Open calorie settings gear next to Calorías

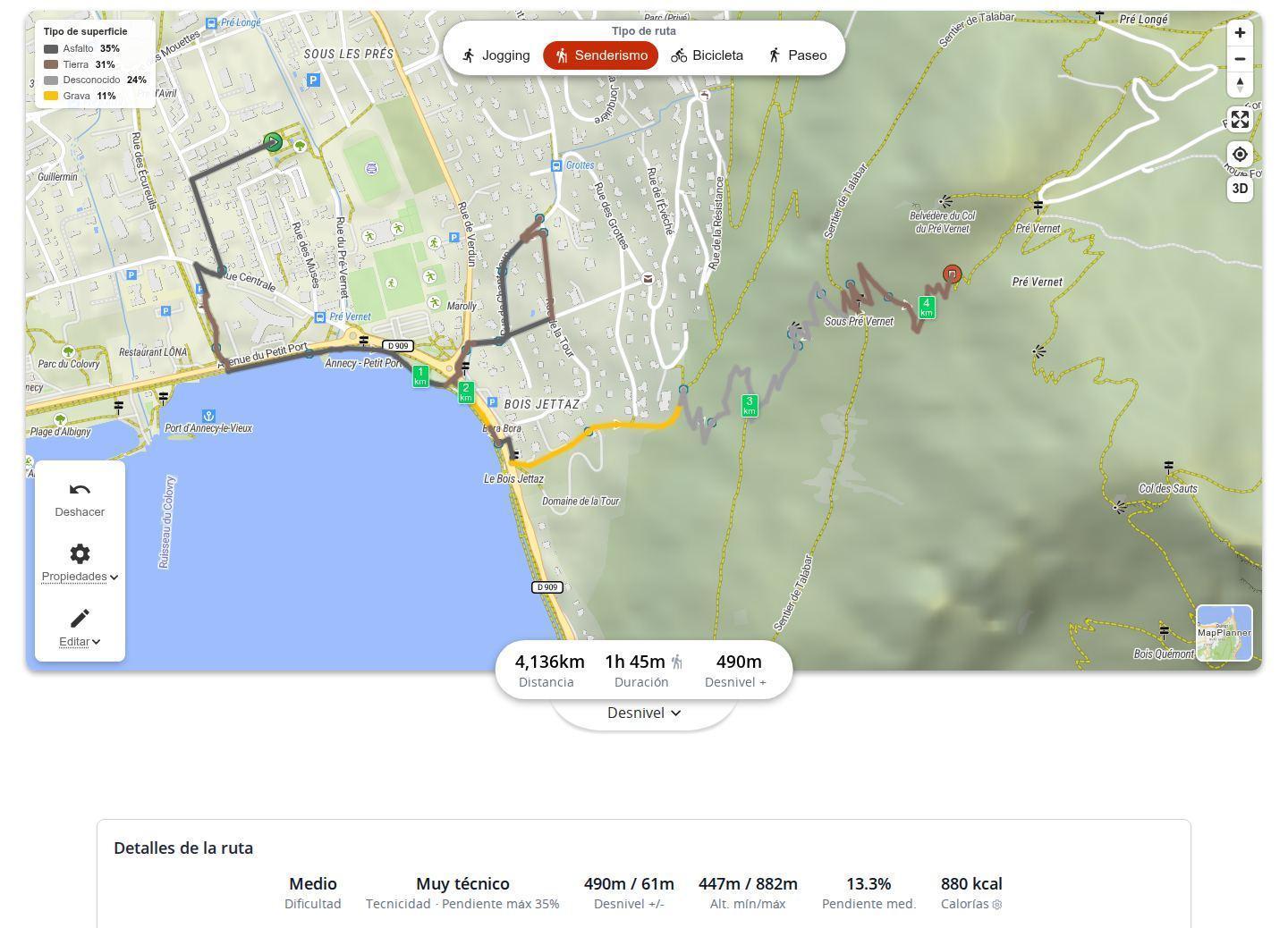click(x=997, y=904)
